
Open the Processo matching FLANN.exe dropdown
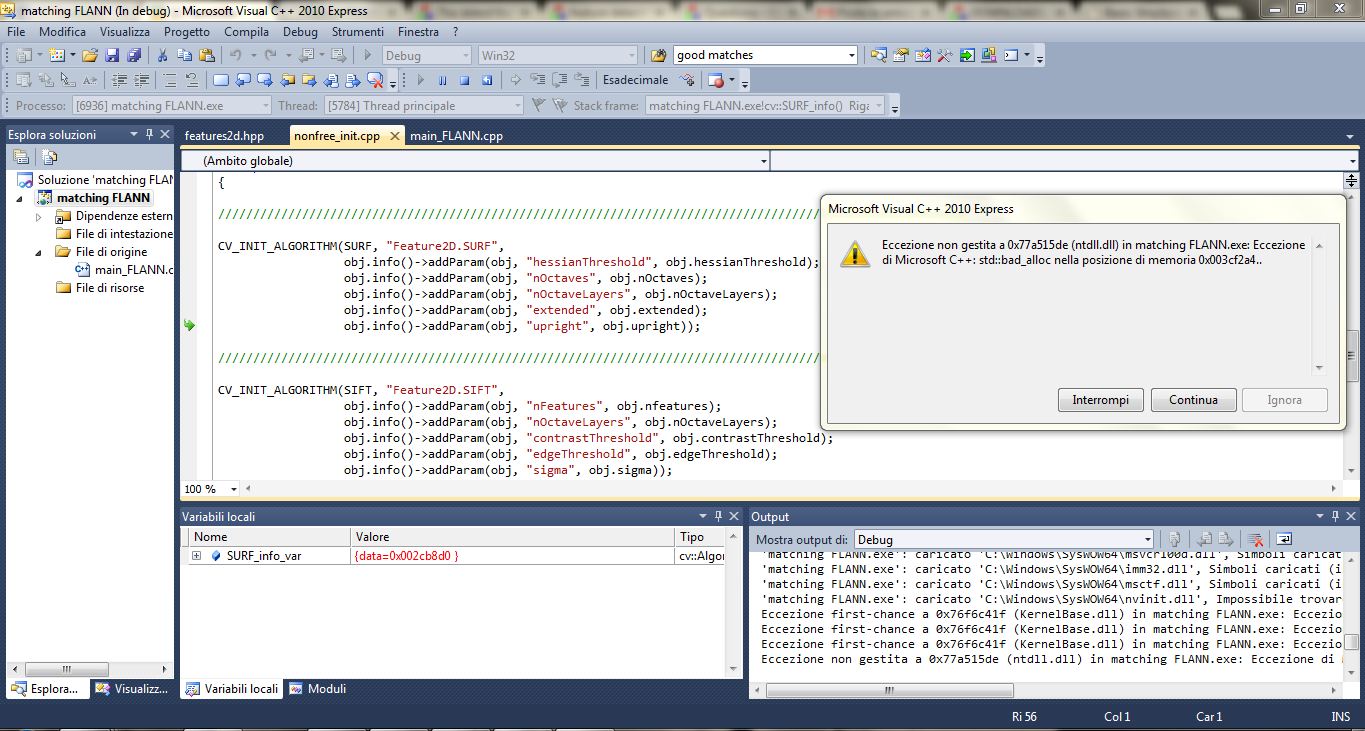tap(265, 105)
